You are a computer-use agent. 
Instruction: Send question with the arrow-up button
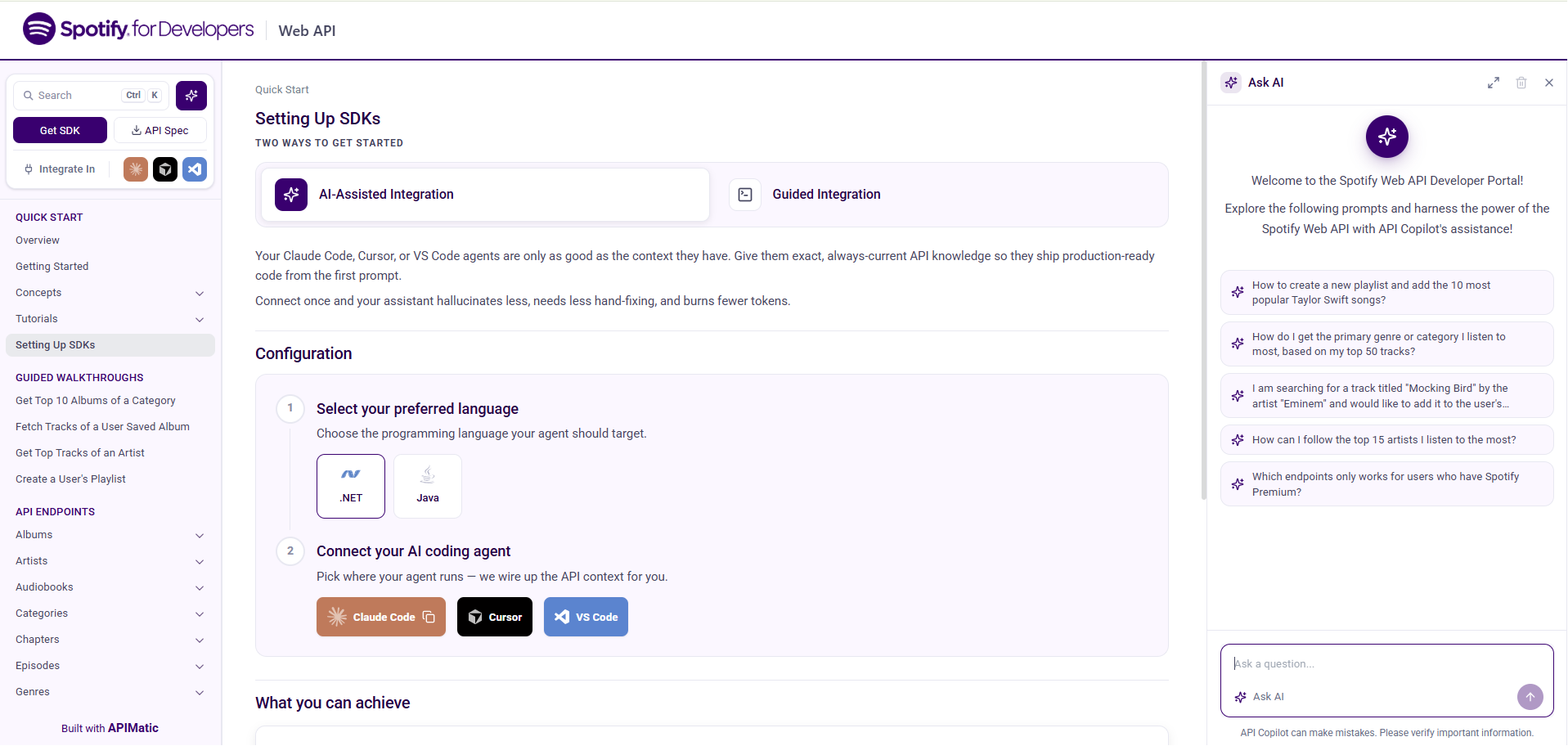pos(1530,697)
